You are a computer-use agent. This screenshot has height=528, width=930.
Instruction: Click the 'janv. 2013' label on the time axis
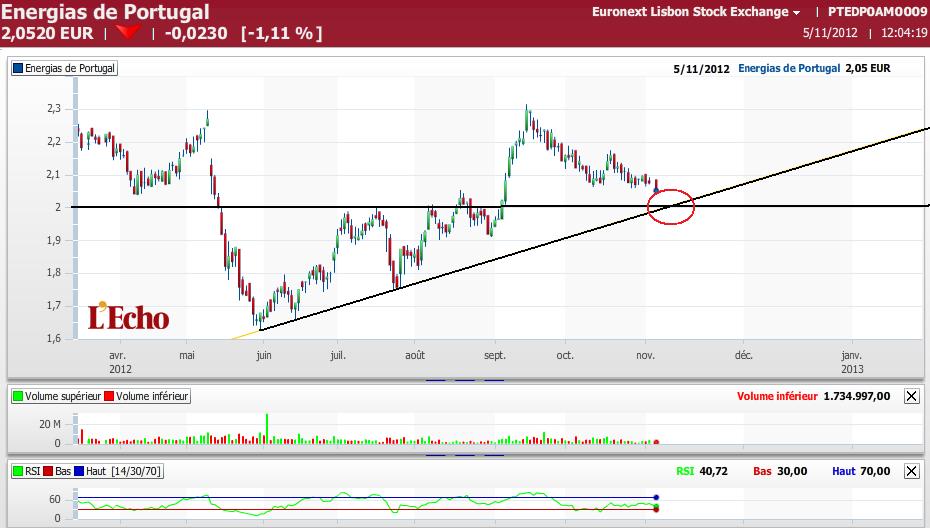click(852, 362)
